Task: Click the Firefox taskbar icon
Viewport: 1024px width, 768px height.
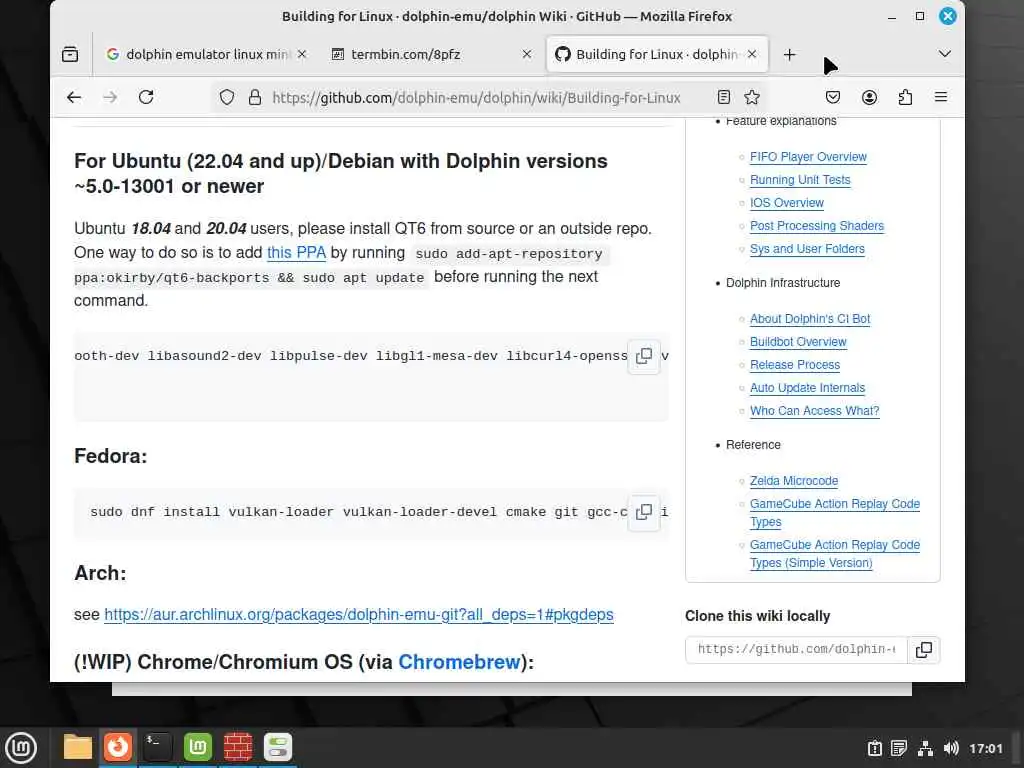Action: click(x=118, y=747)
